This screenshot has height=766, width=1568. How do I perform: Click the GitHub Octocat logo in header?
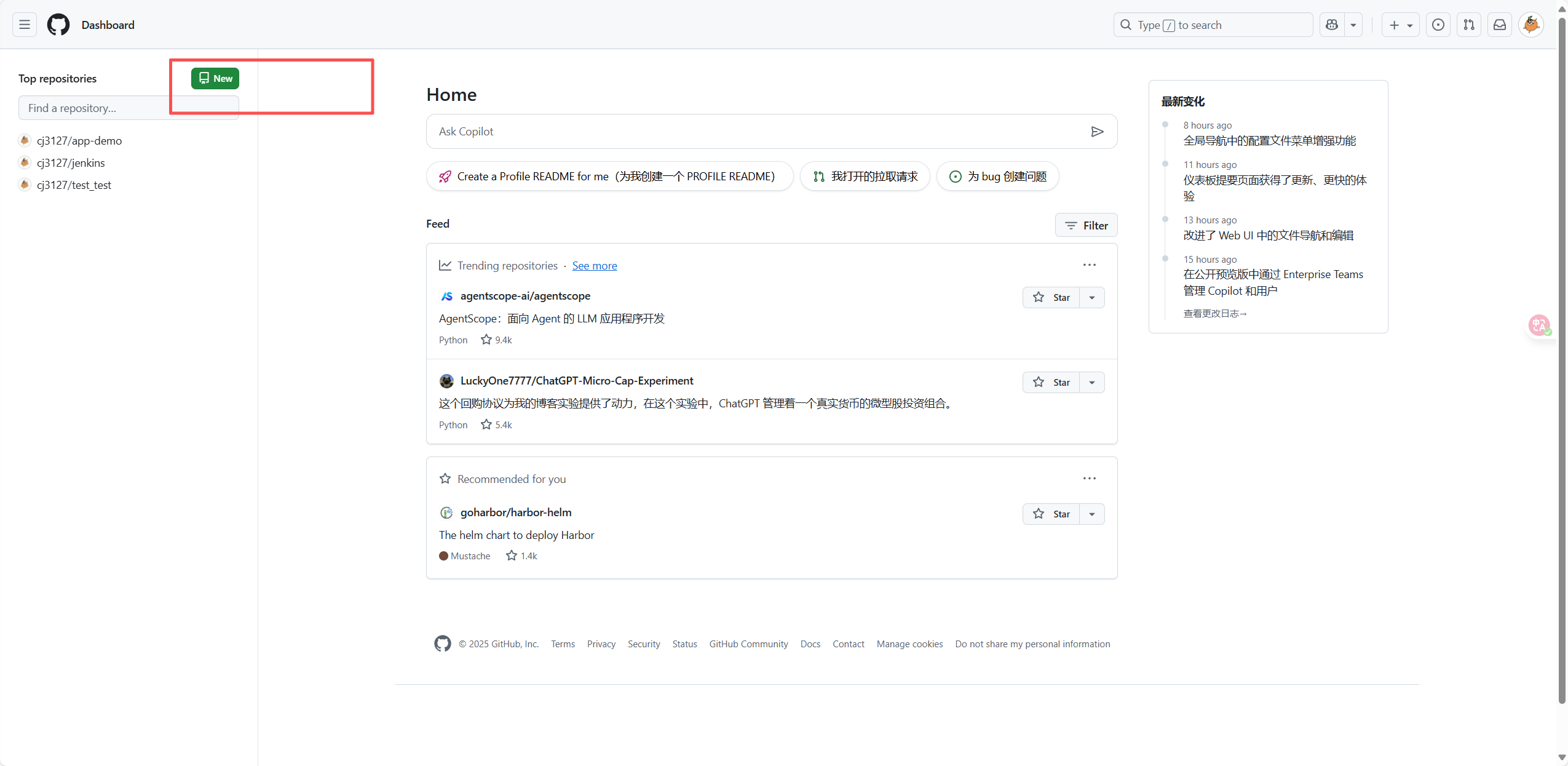coord(58,25)
